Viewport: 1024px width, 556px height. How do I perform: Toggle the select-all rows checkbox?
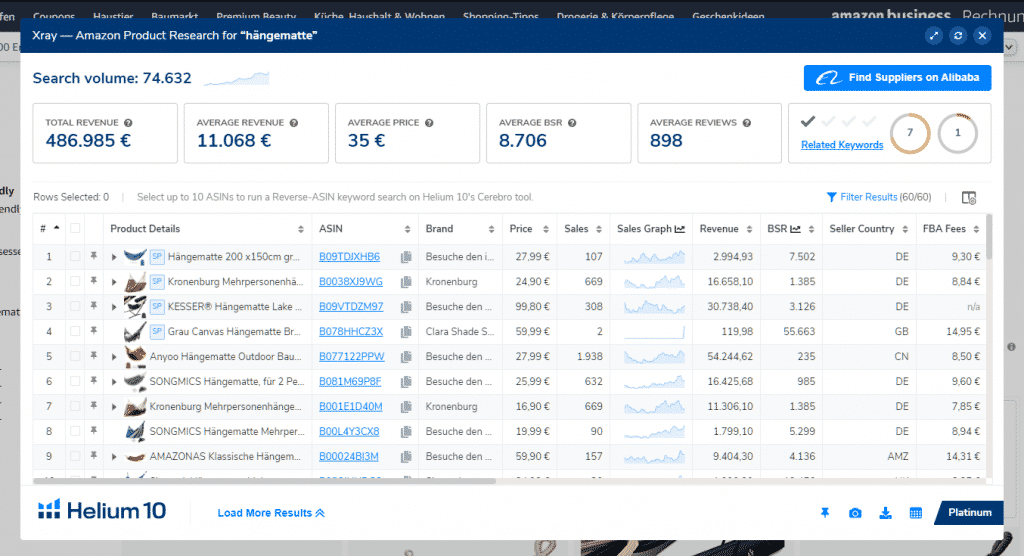tap(75, 229)
